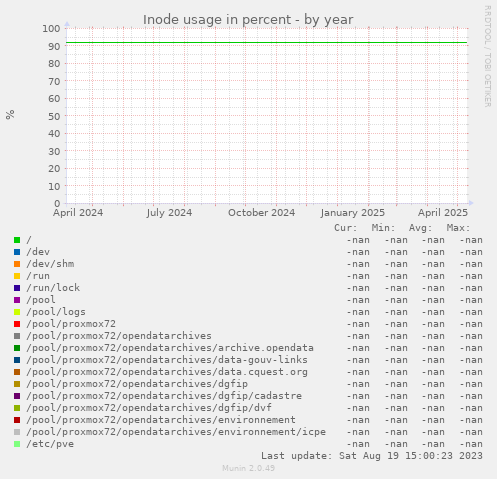
Task: Click the blue swatch for /dev
Action: pos(17,252)
